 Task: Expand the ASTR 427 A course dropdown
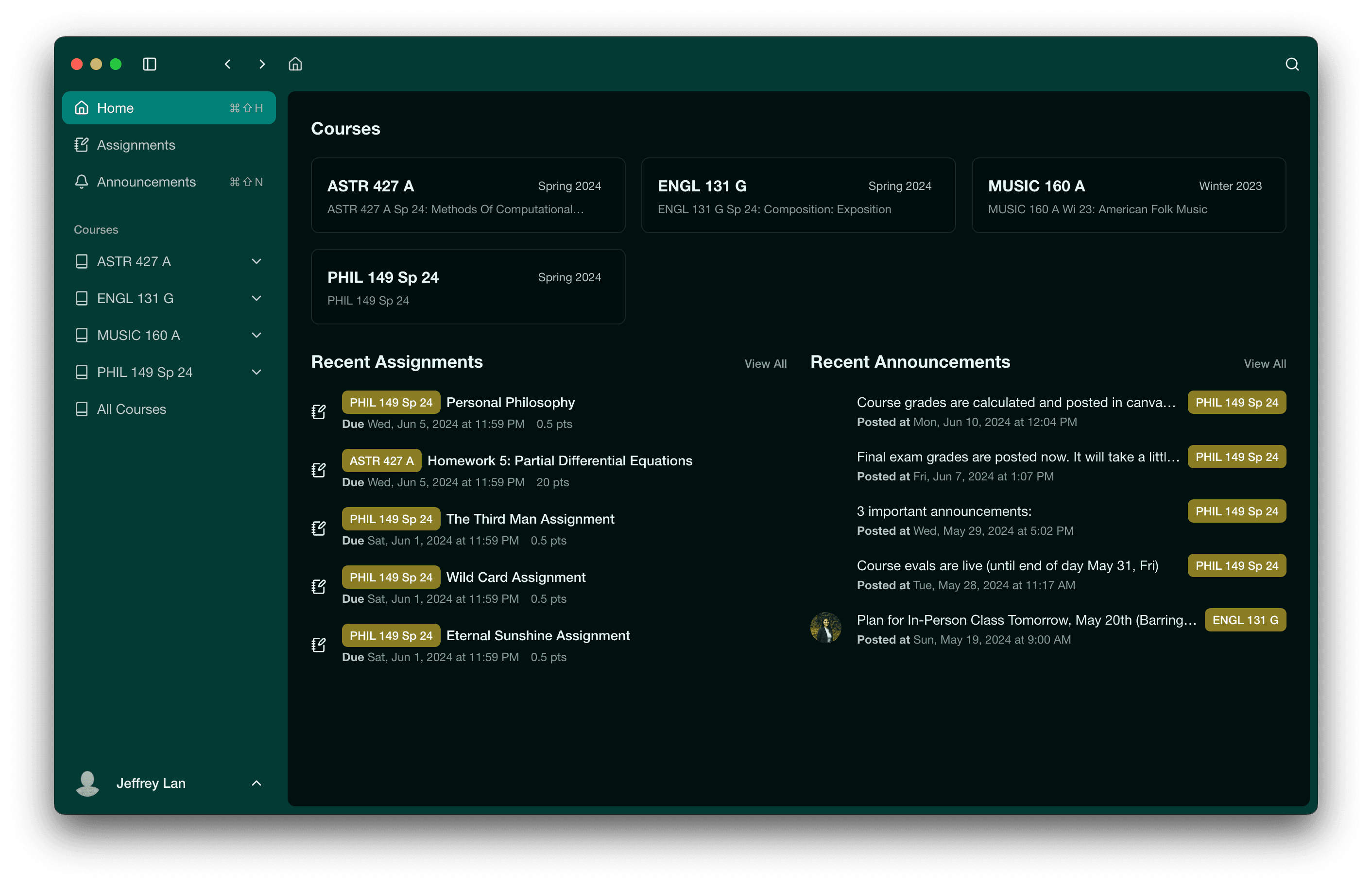click(x=256, y=262)
